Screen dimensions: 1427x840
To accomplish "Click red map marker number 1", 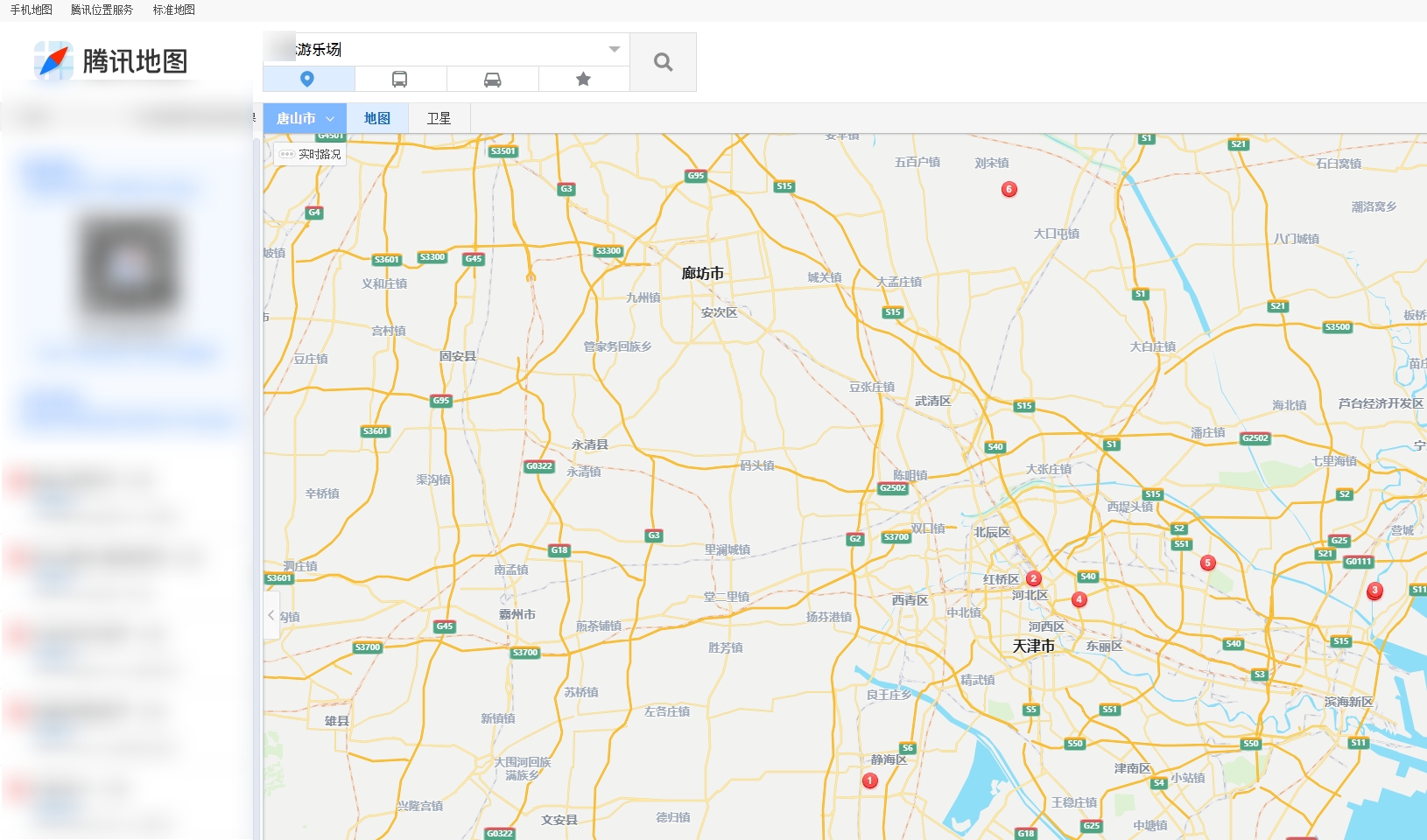I will click(869, 780).
